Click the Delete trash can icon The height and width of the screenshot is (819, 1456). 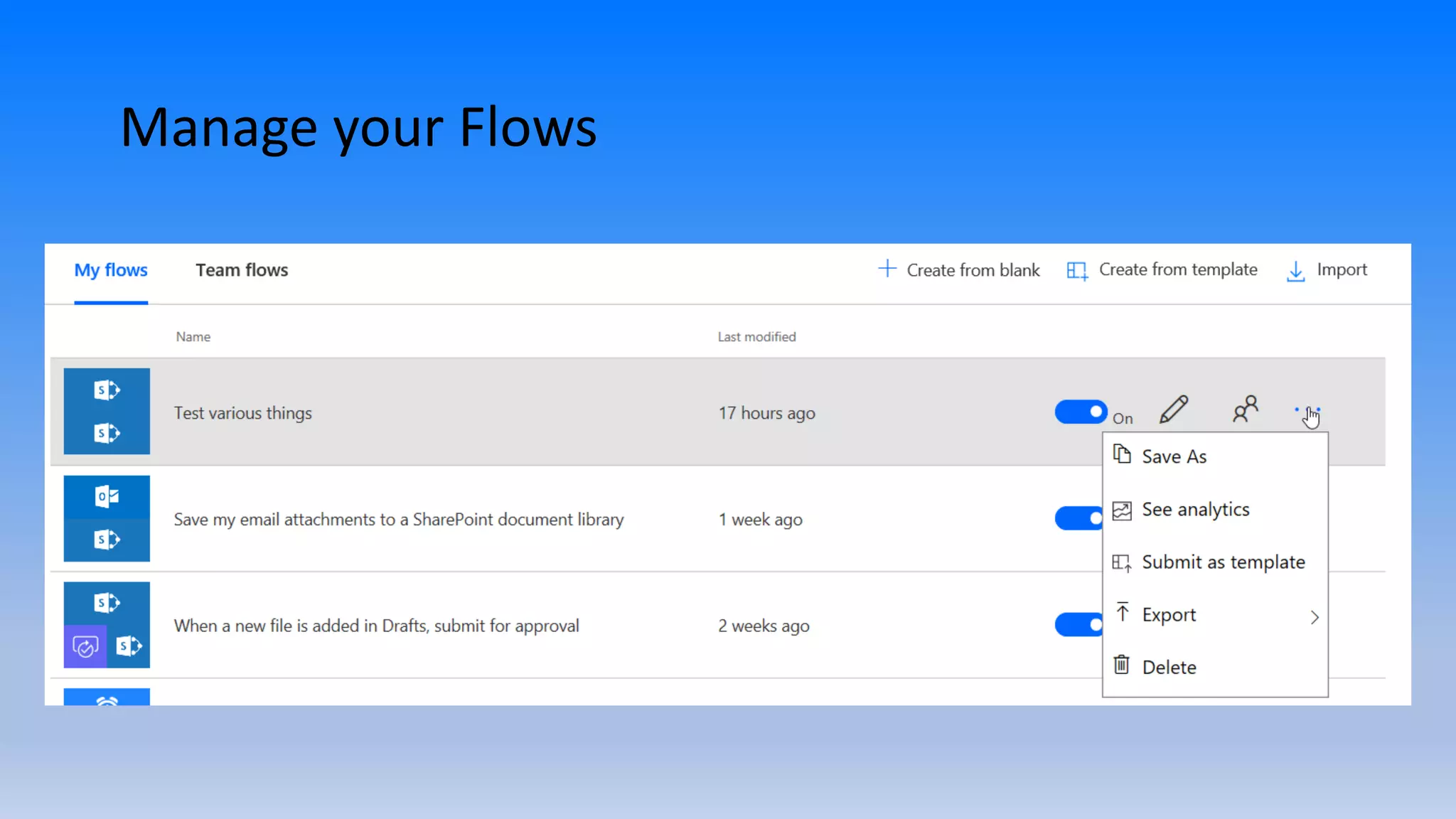(1121, 665)
